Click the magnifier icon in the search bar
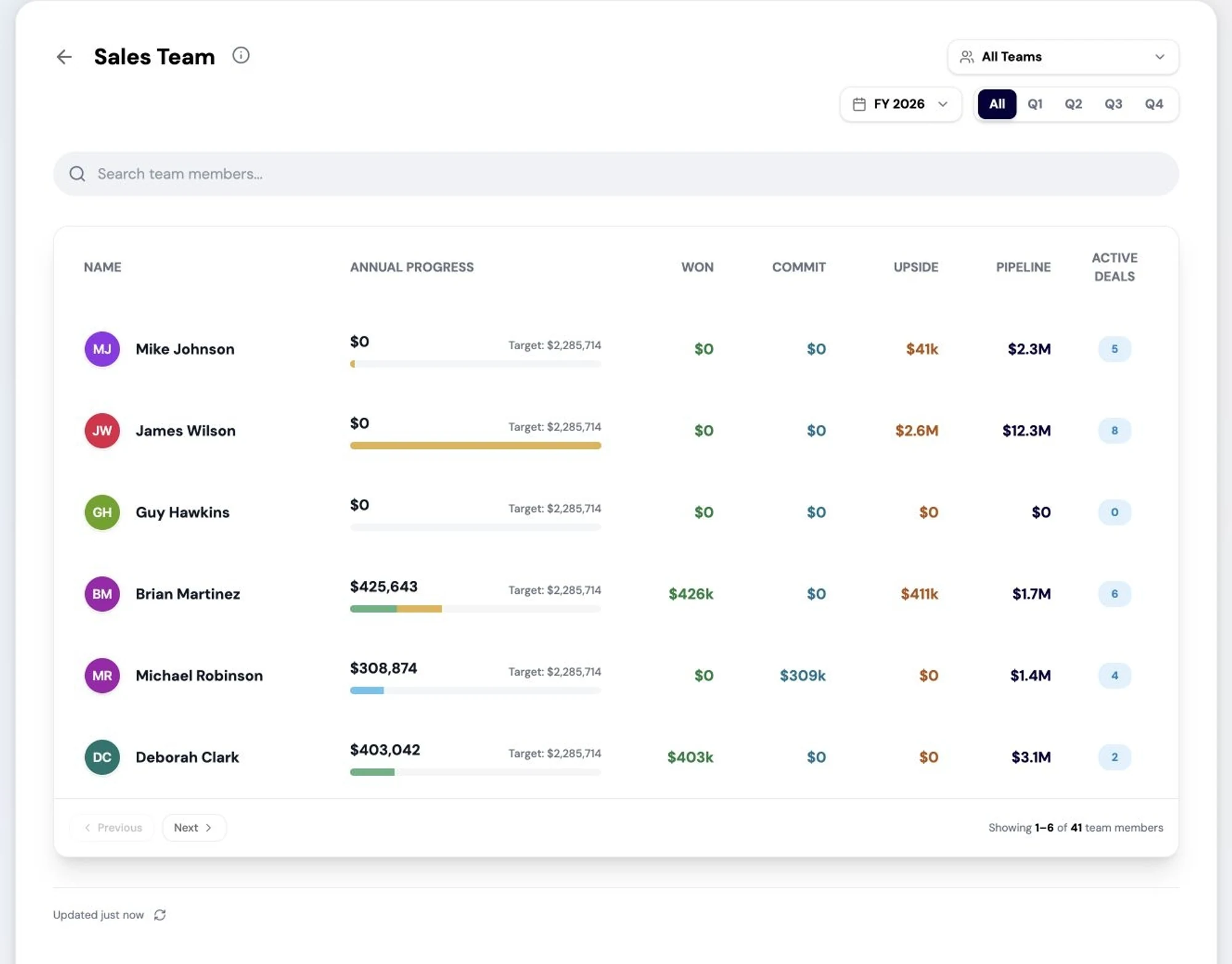 [x=77, y=174]
